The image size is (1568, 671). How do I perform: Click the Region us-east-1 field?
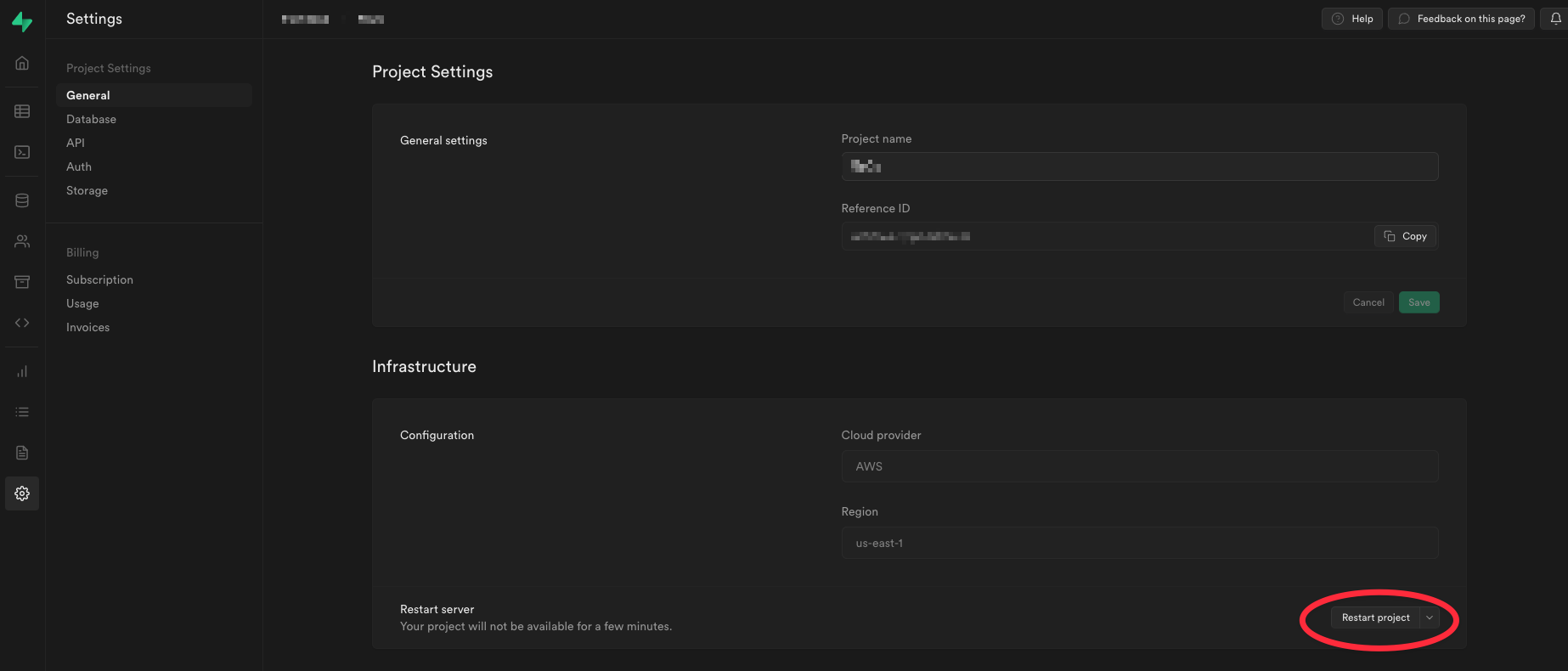point(1139,543)
